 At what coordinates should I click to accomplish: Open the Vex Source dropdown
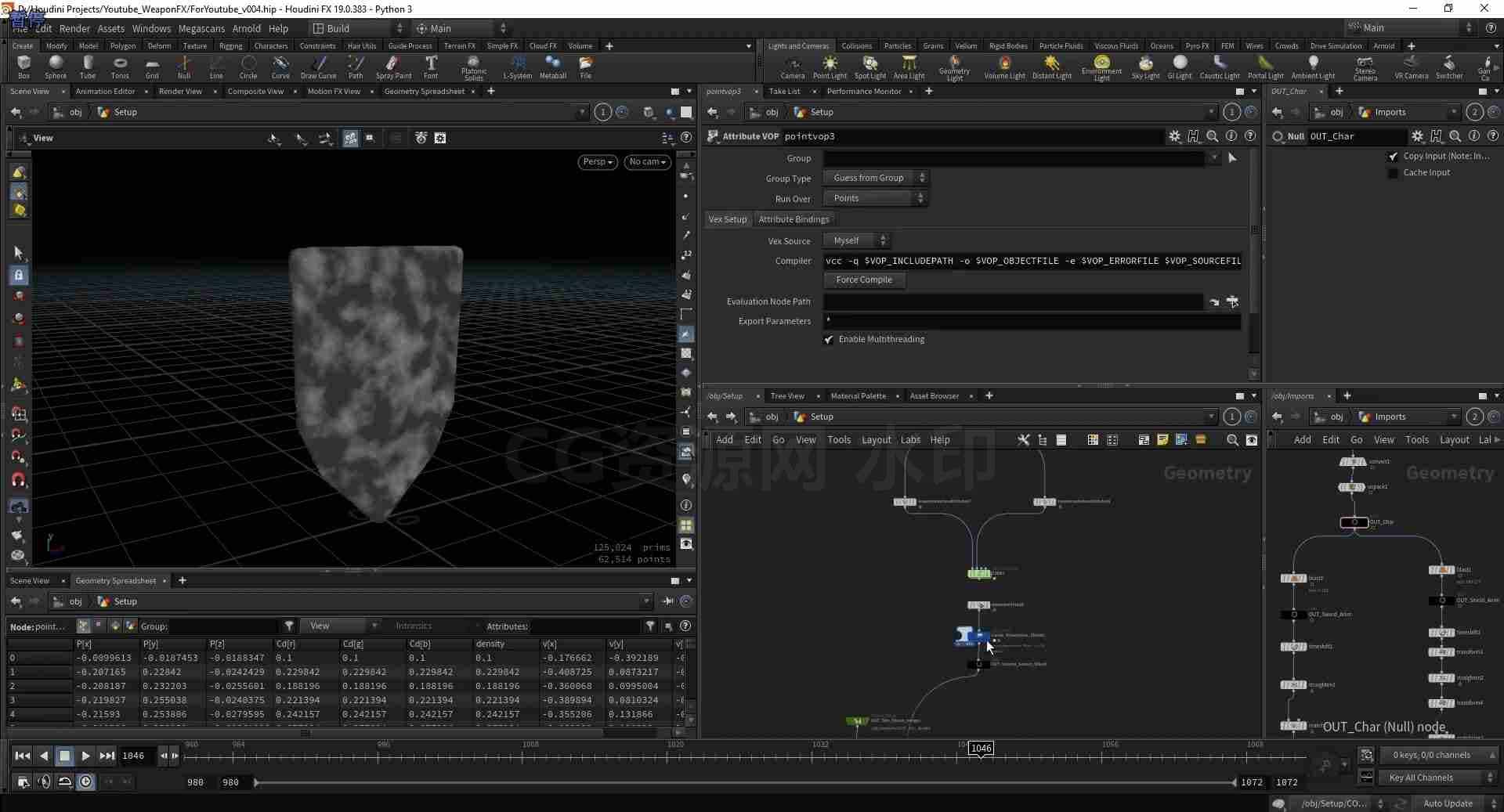(x=856, y=240)
